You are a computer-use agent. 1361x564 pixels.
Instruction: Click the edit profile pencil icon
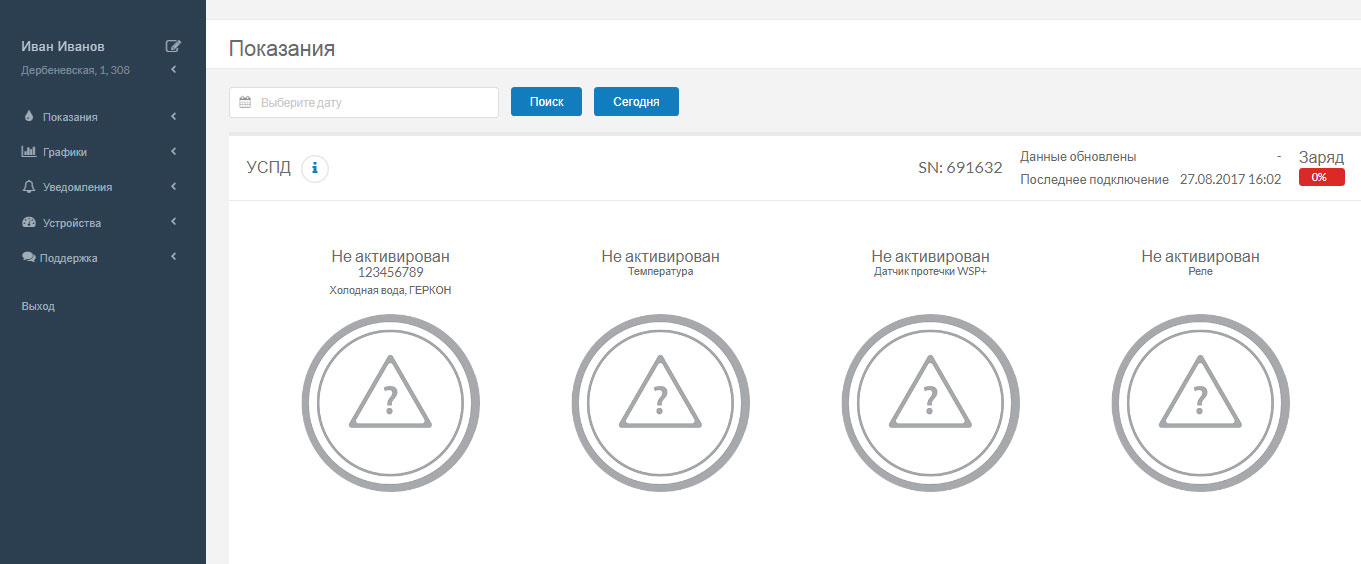[173, 46]
